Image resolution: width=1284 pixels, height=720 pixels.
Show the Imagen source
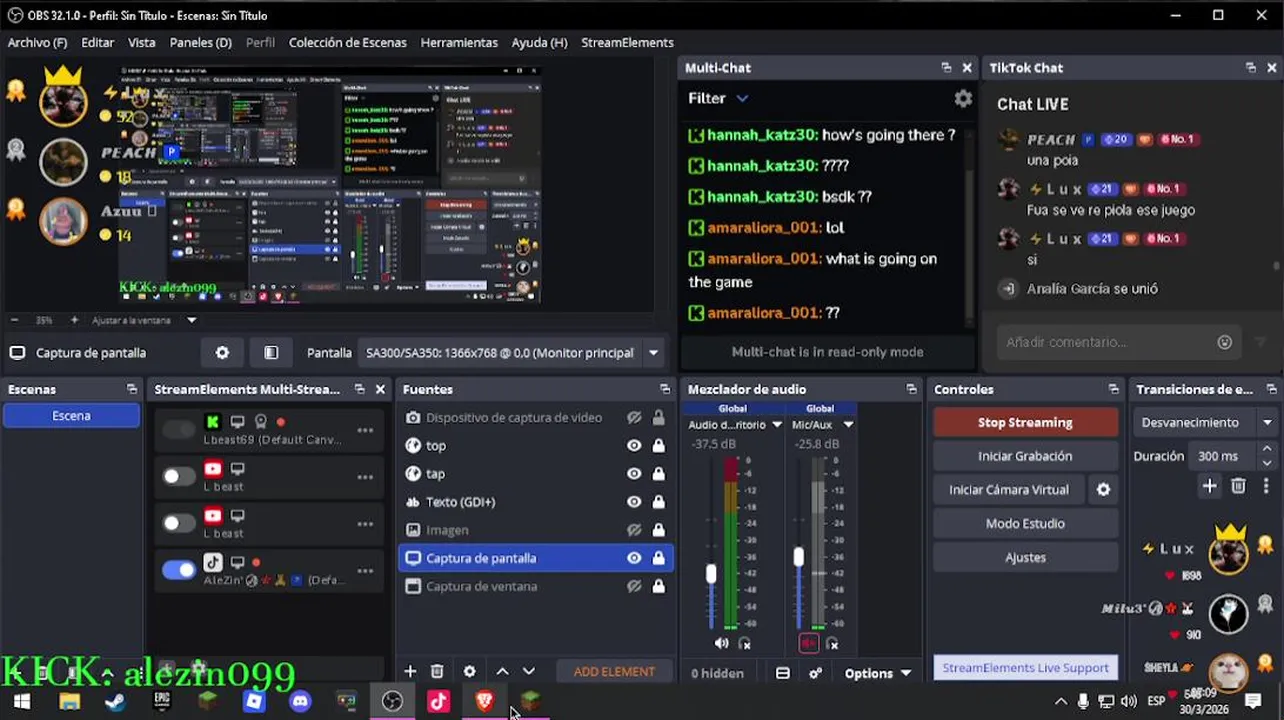coord(634,530)
